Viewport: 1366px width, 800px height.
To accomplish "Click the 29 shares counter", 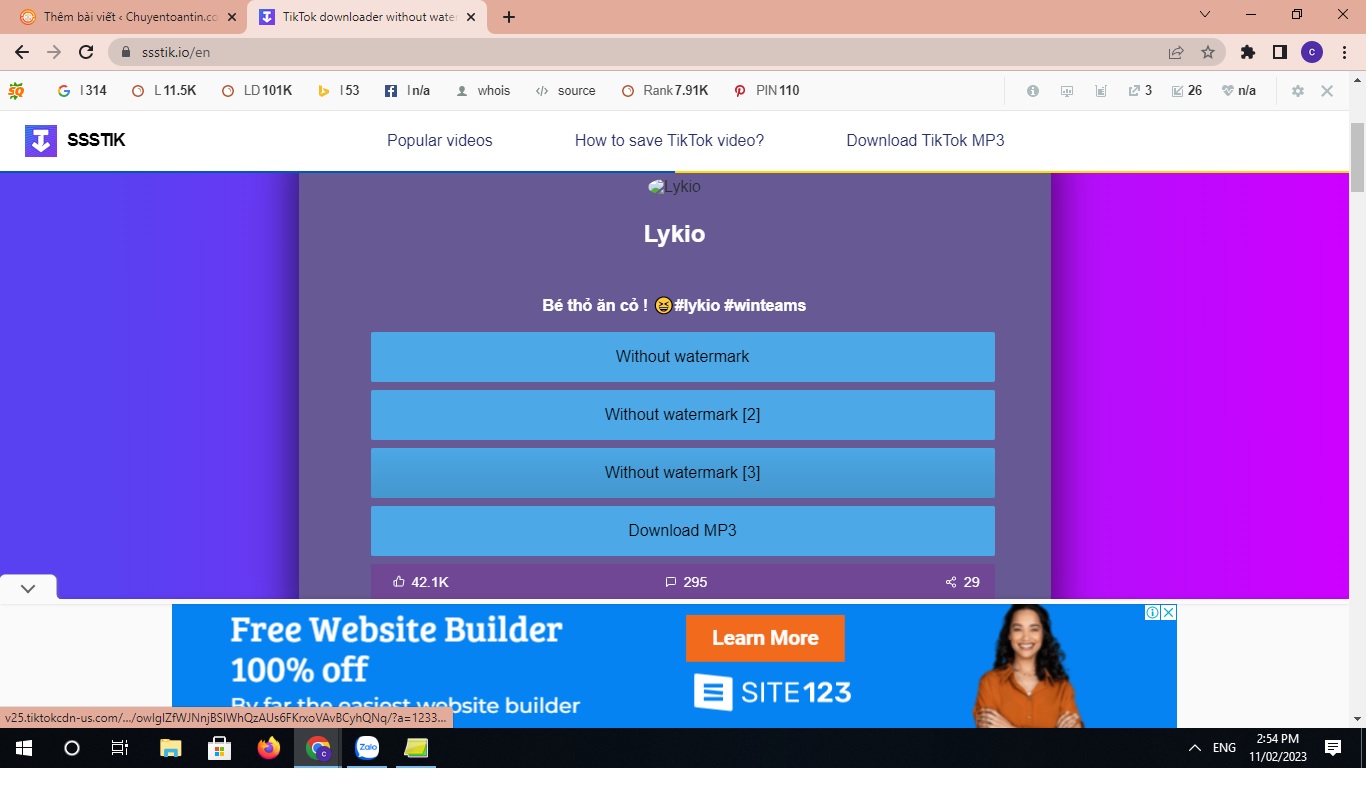I will [x=962, y=582].
